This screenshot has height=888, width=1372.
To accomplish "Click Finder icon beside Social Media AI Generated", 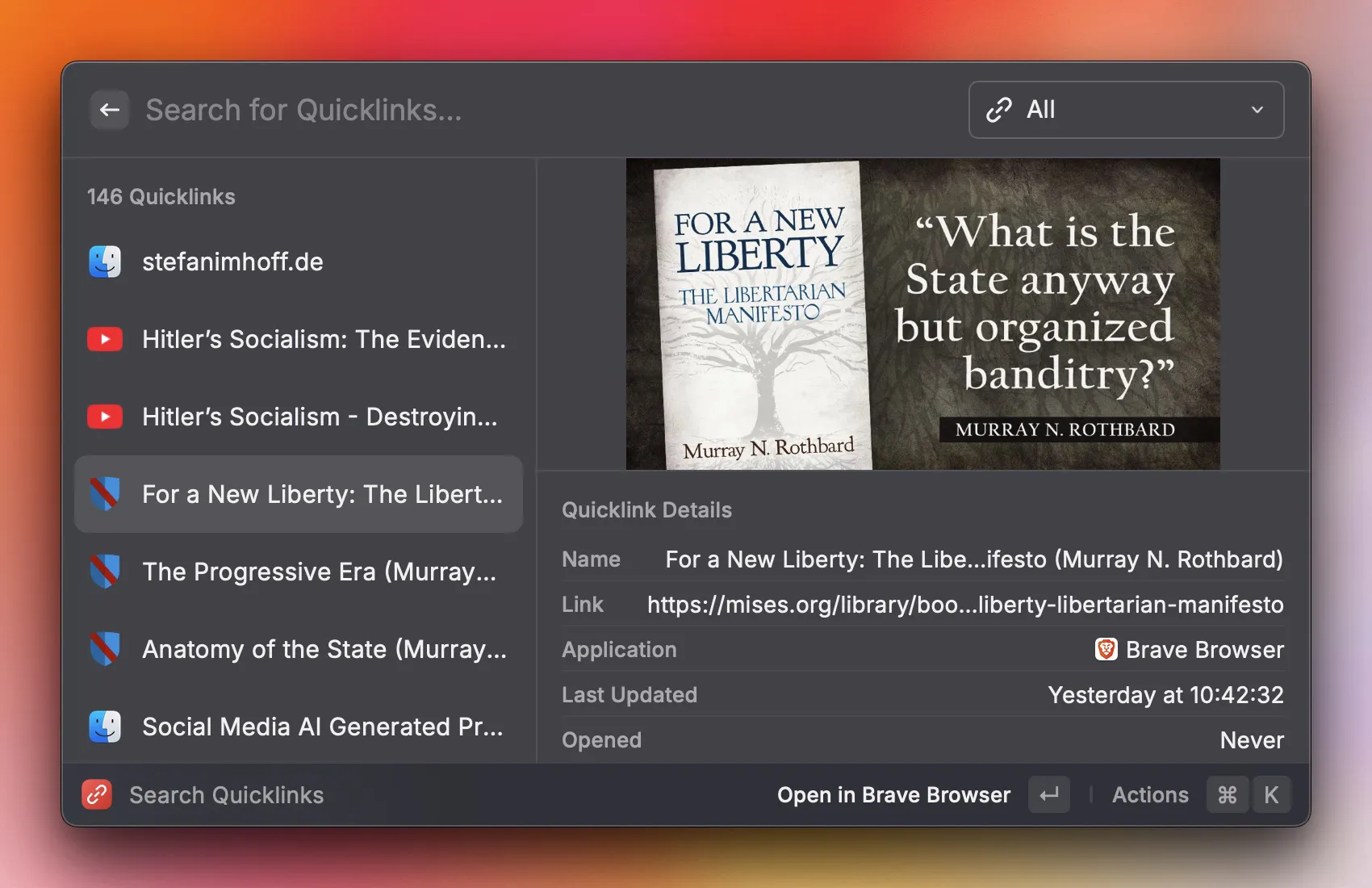I will tap(105, 727).
